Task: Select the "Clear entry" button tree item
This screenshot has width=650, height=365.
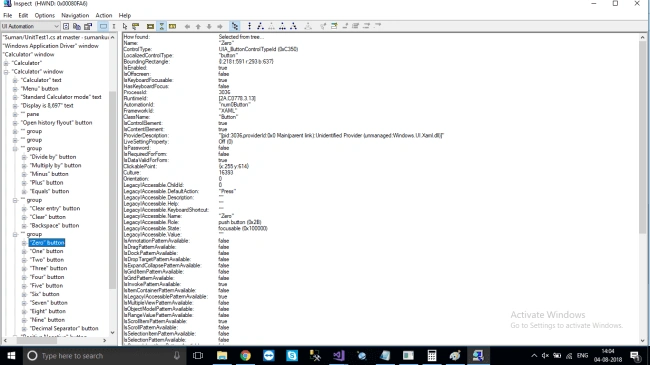Action: click(x=54, y=209)
